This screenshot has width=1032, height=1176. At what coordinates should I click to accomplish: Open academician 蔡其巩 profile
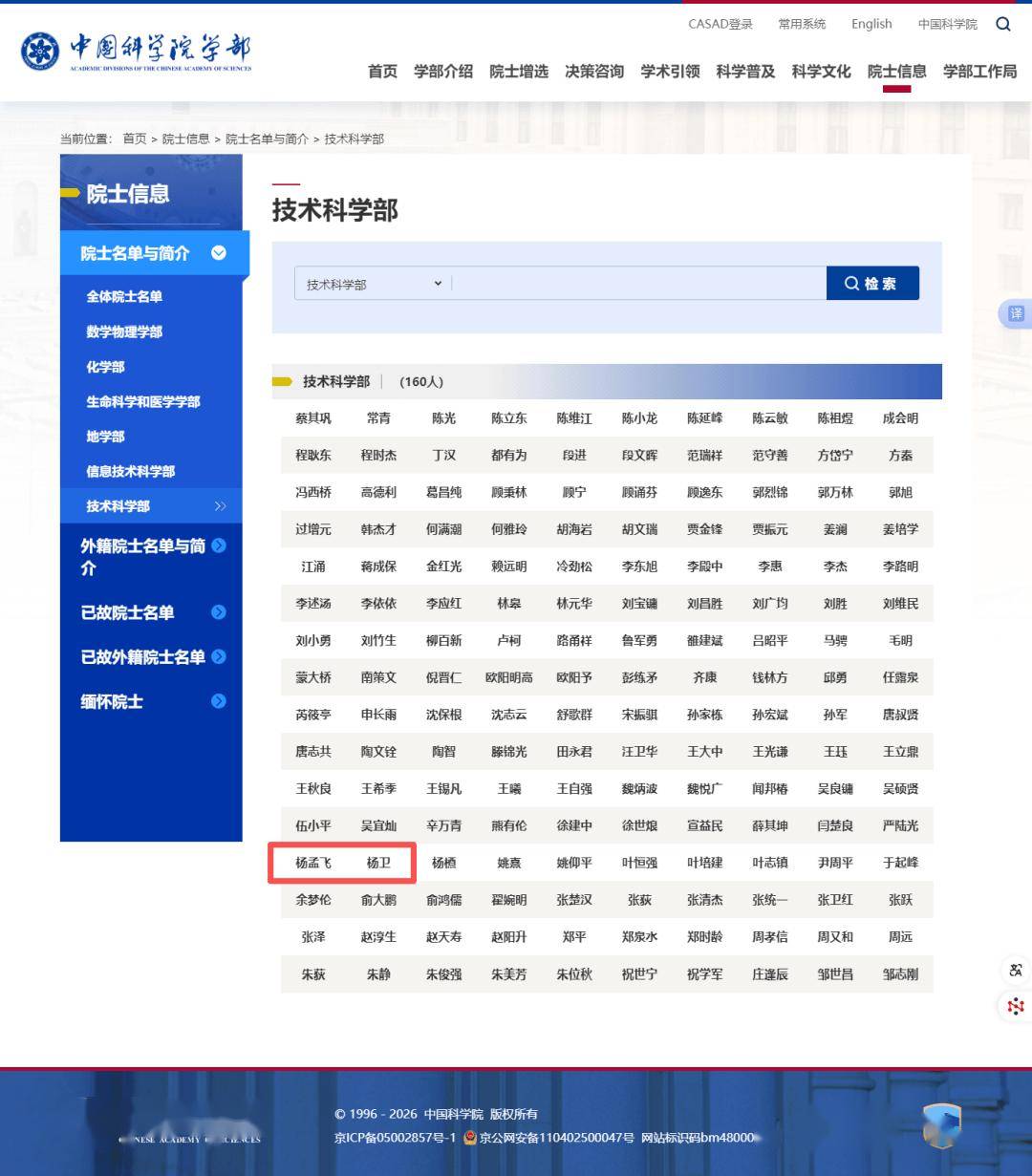click(x=313, y=418)
